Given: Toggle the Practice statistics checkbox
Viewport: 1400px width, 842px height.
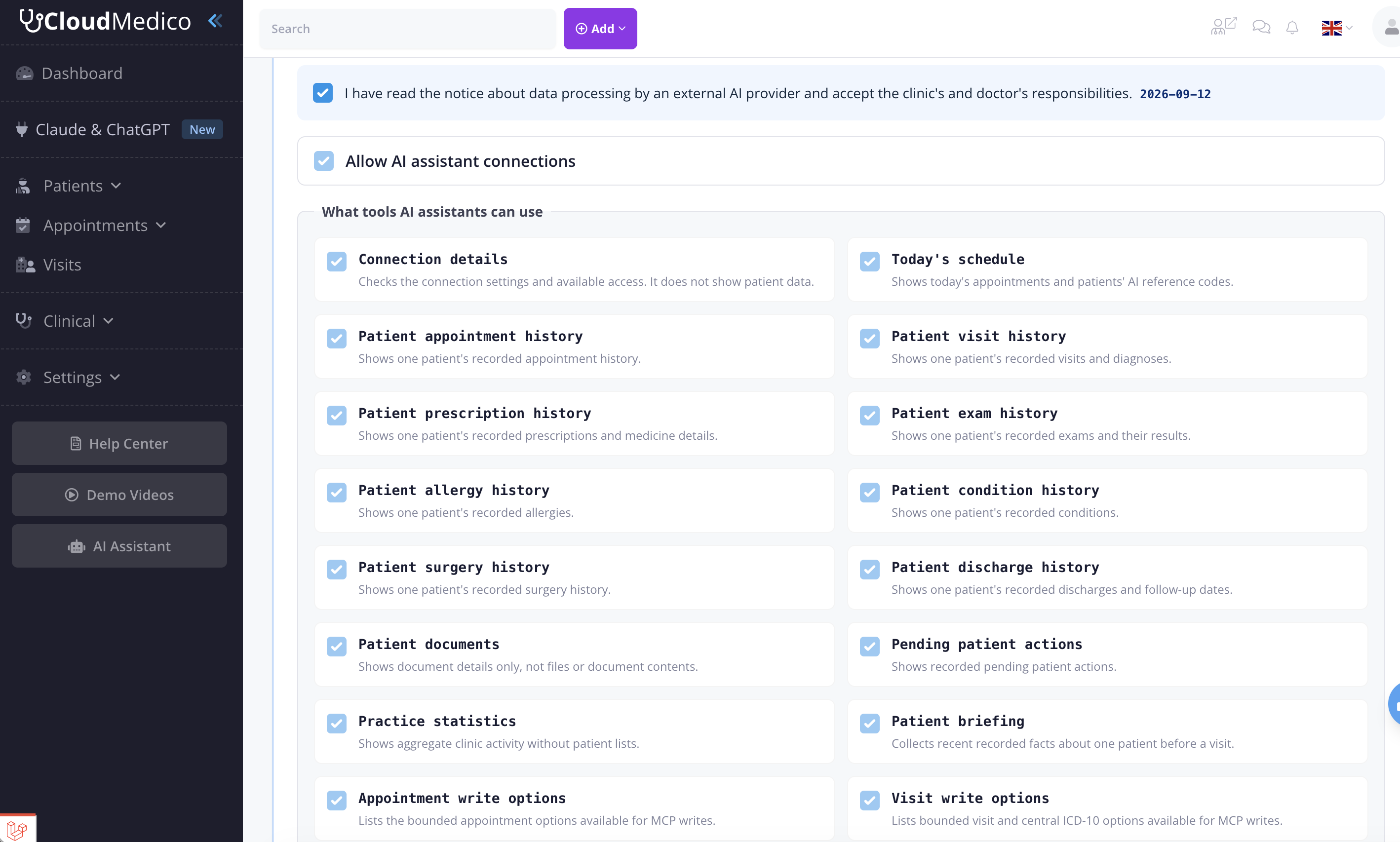Looking at the screenshot, I should coord(337,724).
